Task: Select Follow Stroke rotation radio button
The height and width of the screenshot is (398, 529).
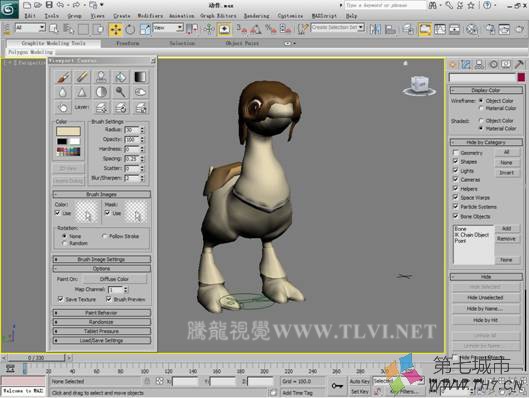Action: pos(104,236)
